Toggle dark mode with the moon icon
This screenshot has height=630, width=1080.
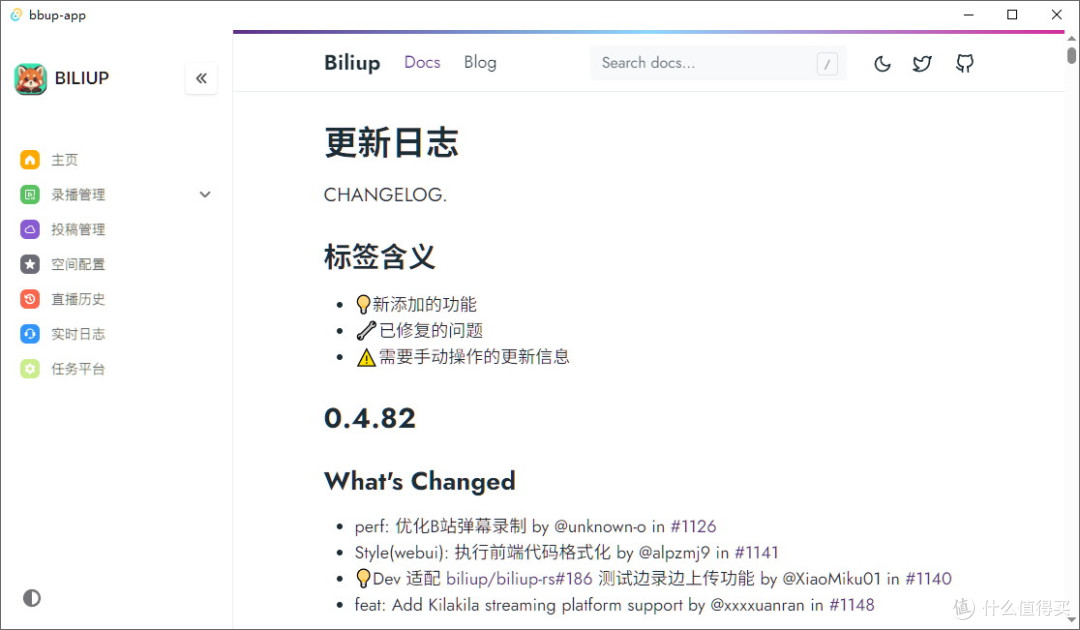(882, 64)
